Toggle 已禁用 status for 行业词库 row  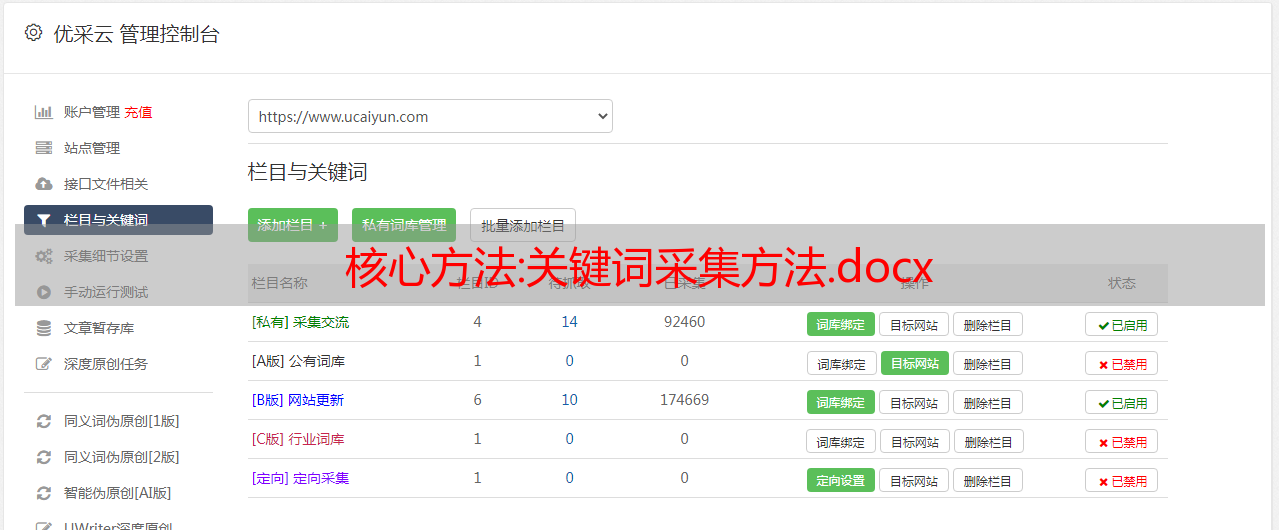tap(1122, 441)
